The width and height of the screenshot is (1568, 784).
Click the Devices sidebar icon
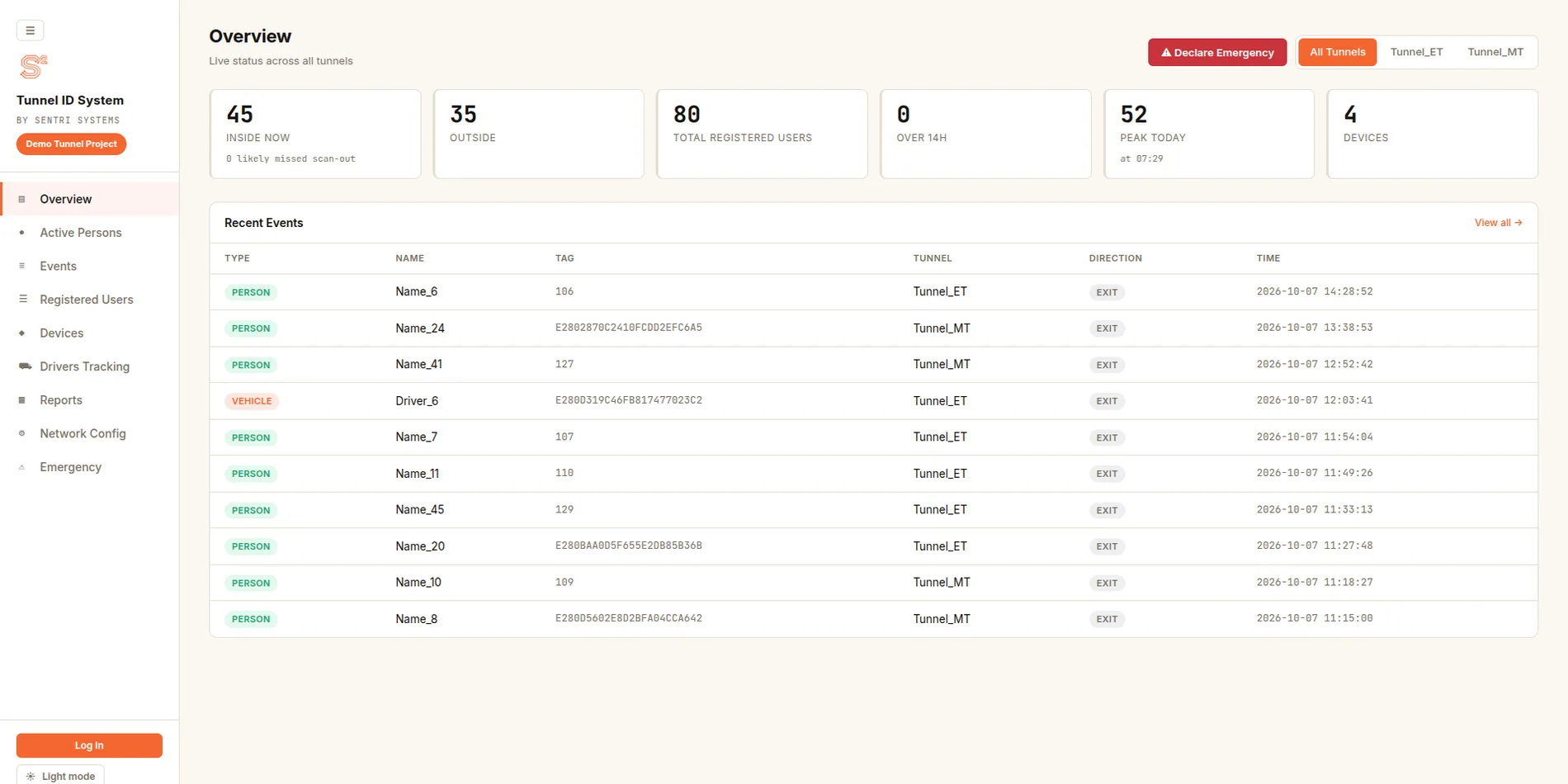tap(22, 333)
